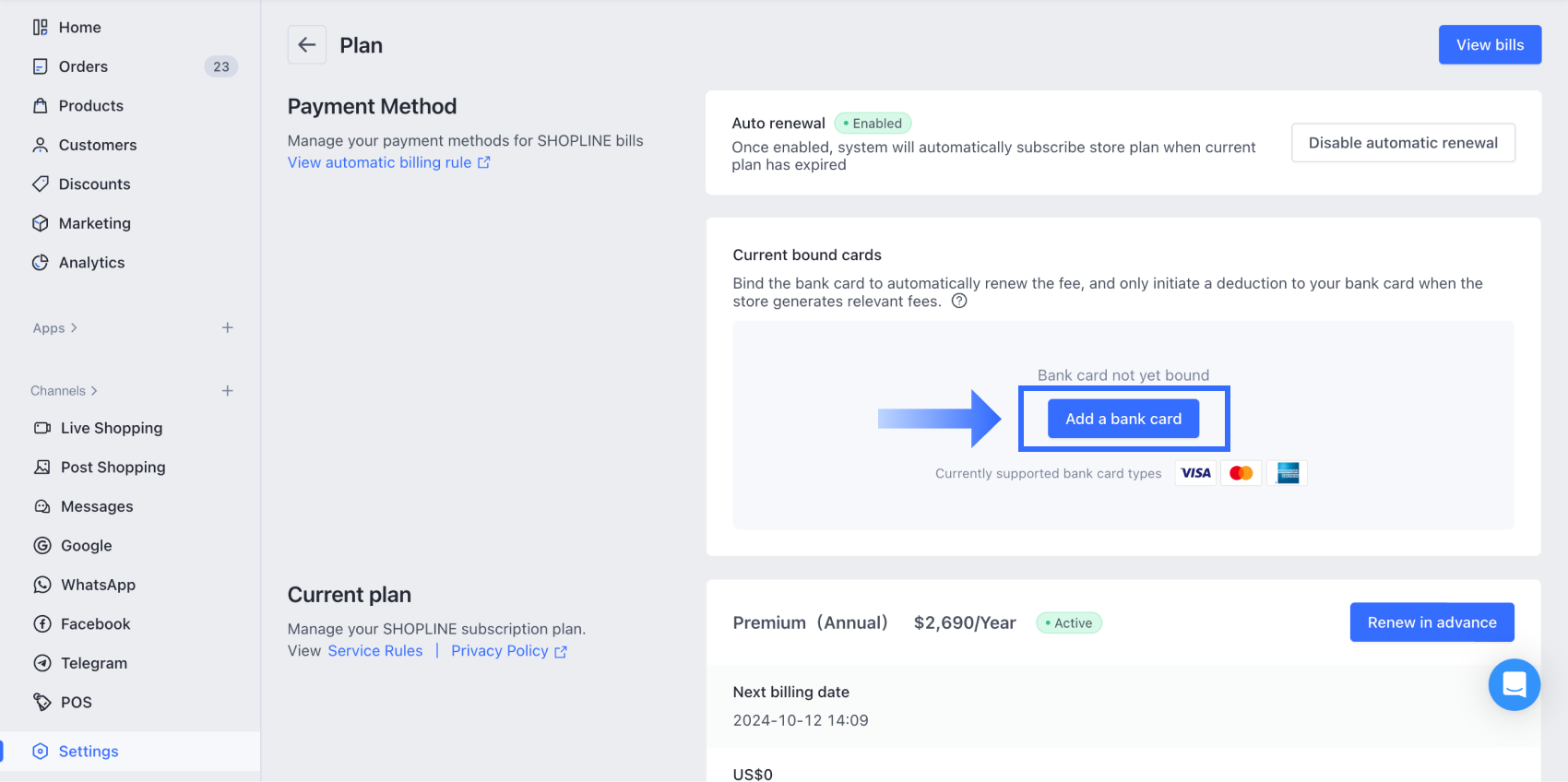Click the Visa card logo

pyautogui.click(x=1195, y=473)
